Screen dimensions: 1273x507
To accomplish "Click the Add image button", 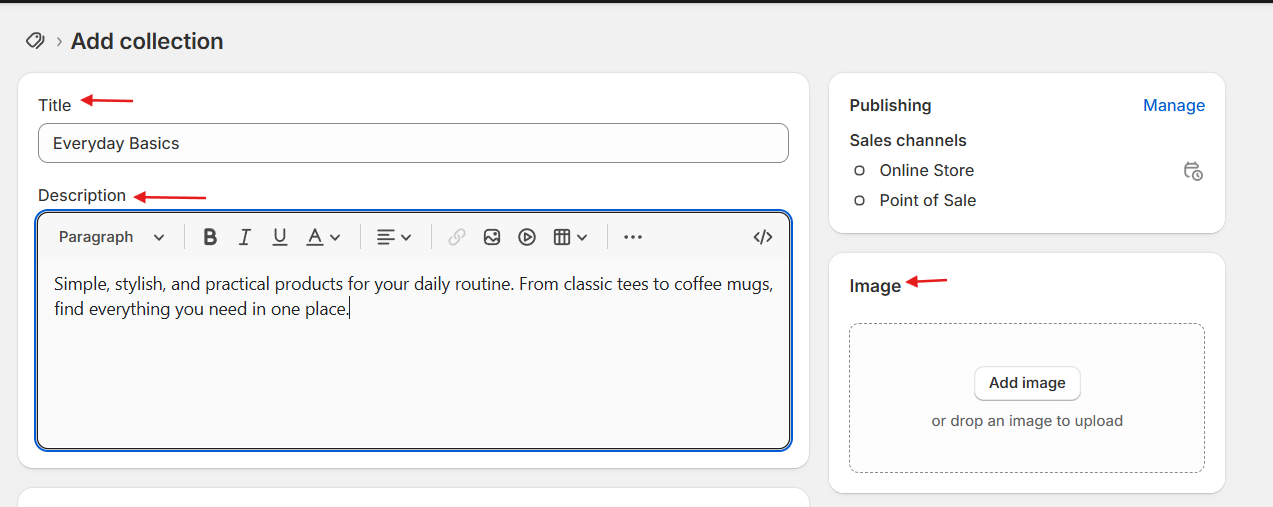I will coord(1027,383).
